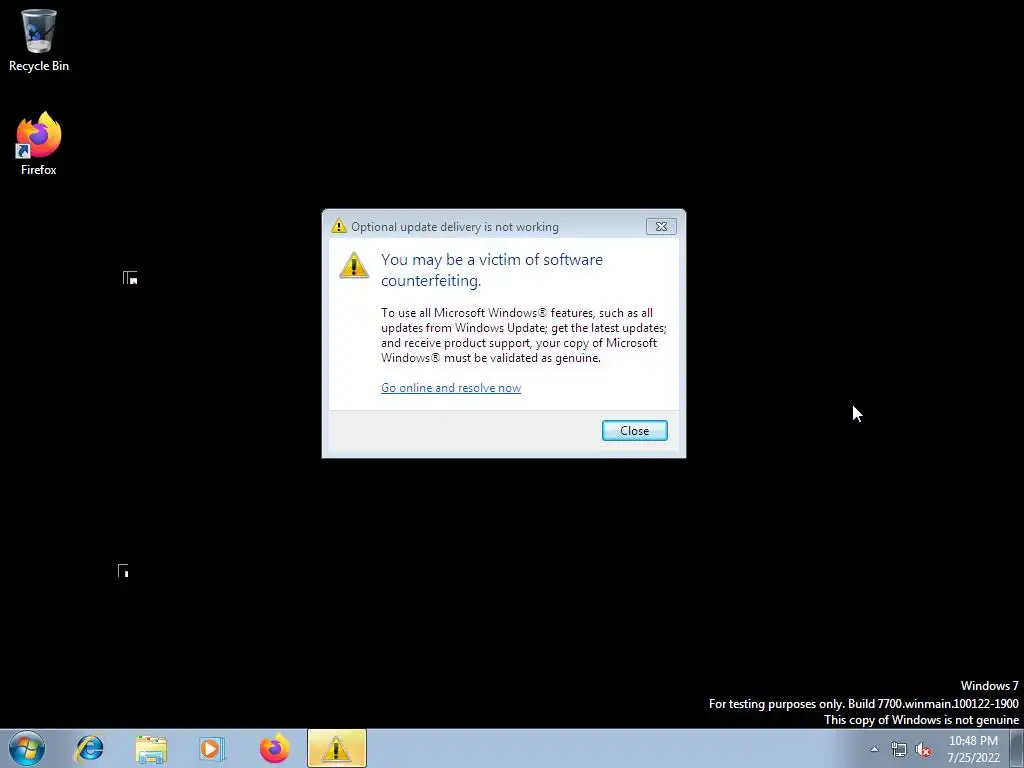Open the Windows Start orb
Screen dimensions: 1024x768
27,748
